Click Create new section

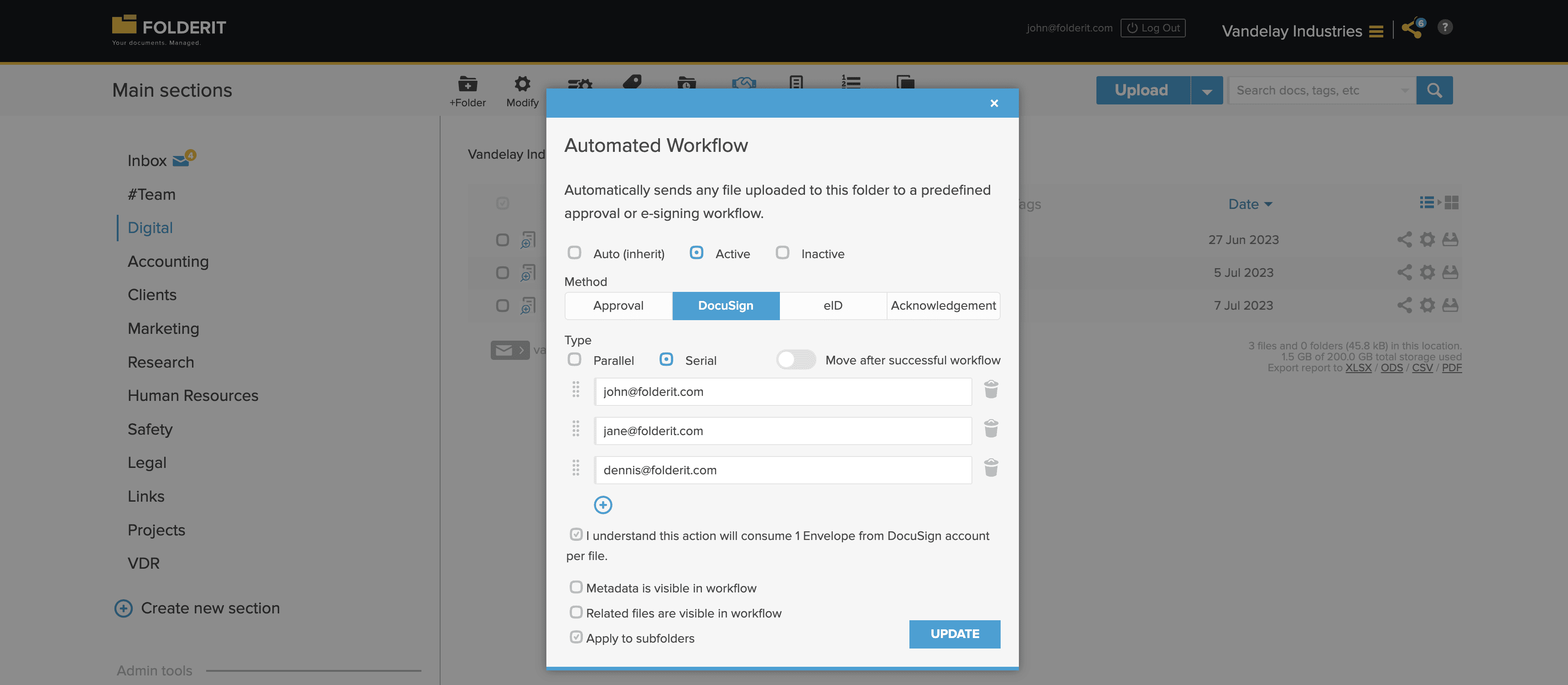[x=197, y=608]
